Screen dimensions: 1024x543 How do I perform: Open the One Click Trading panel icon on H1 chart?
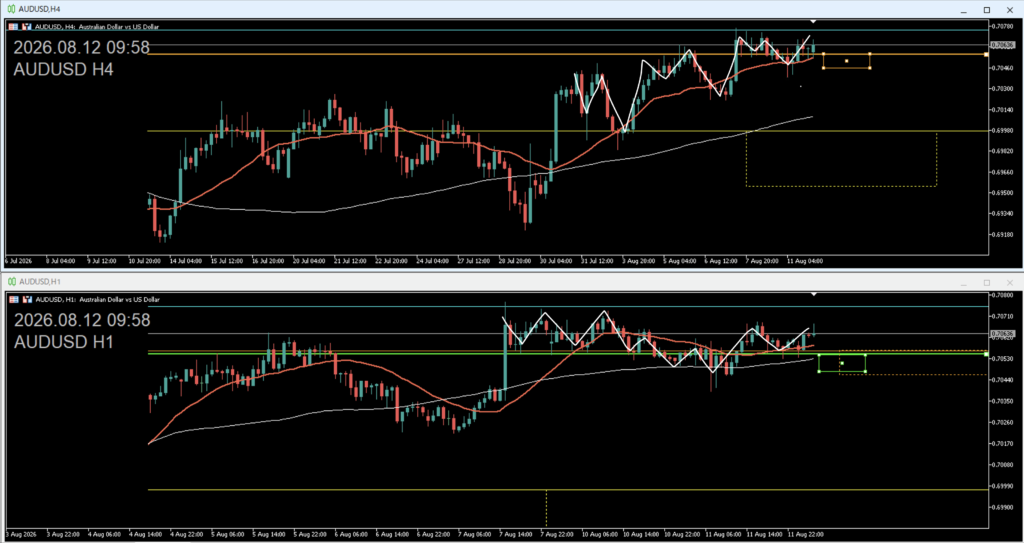tap(15, 299)
